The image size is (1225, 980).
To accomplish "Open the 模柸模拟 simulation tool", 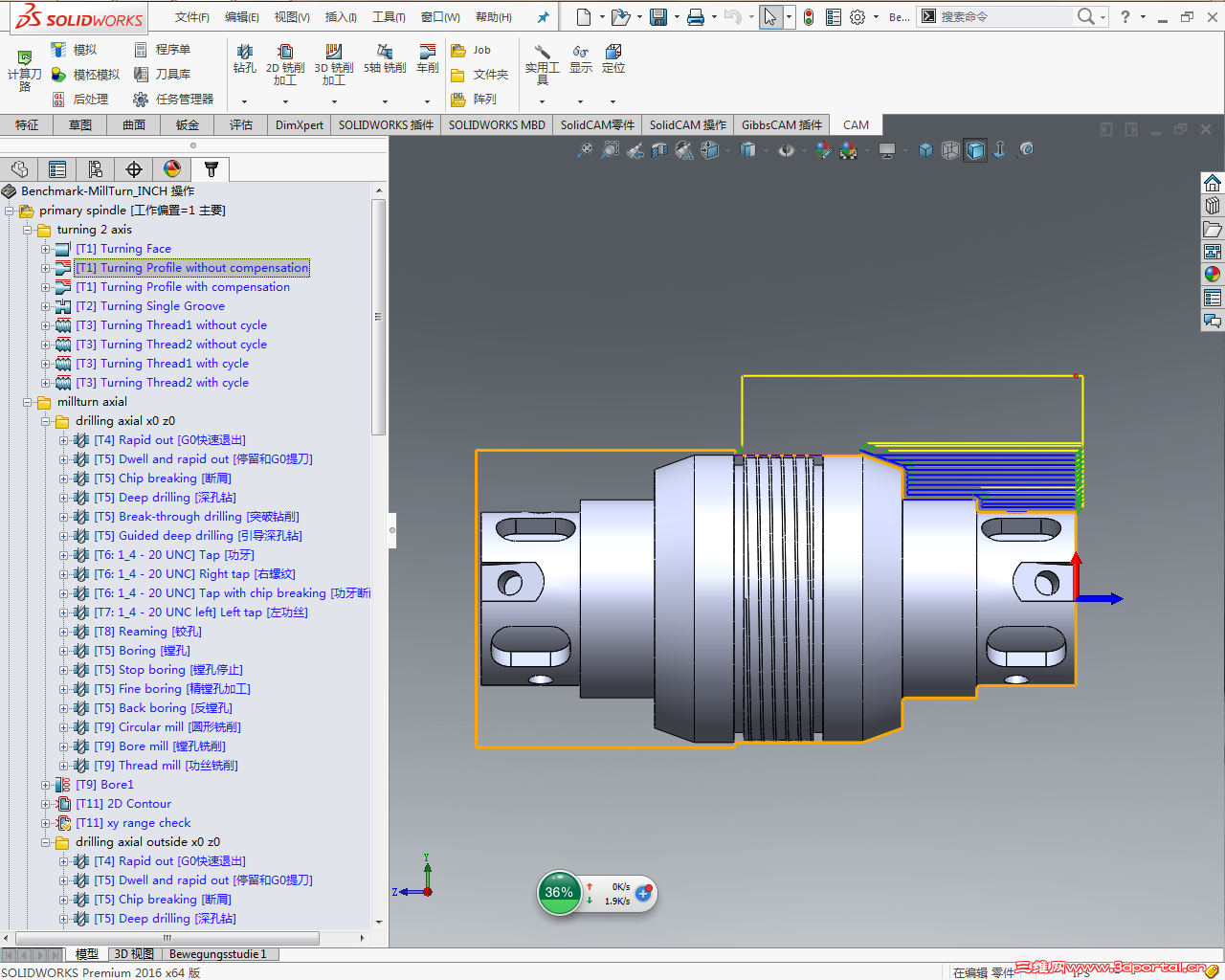I will [85, 75].
